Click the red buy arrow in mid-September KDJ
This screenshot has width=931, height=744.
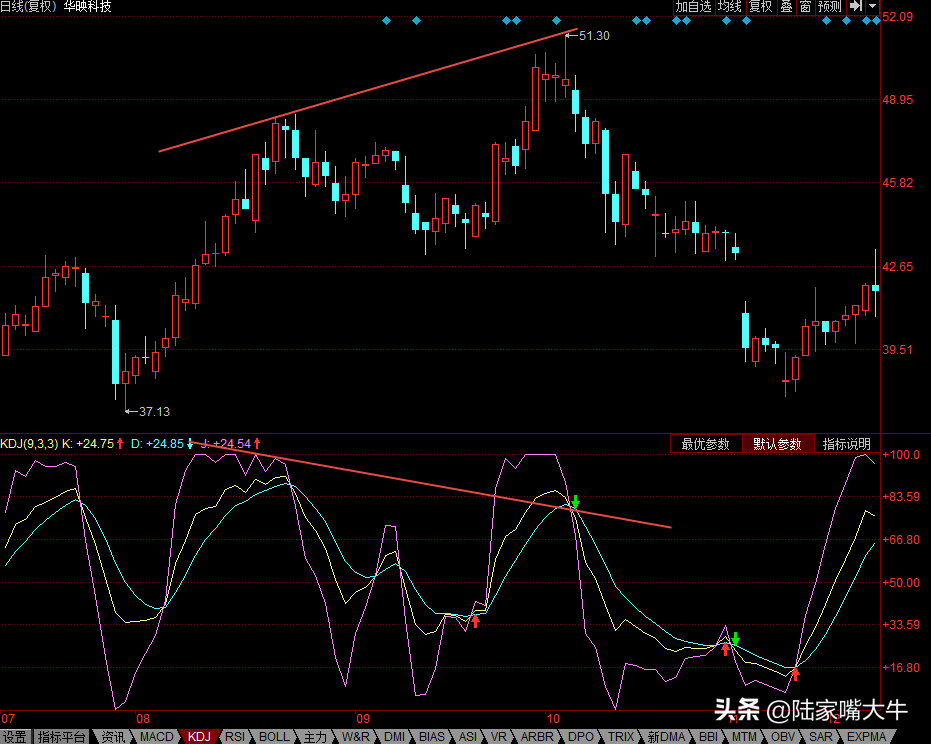click(475, 621)
